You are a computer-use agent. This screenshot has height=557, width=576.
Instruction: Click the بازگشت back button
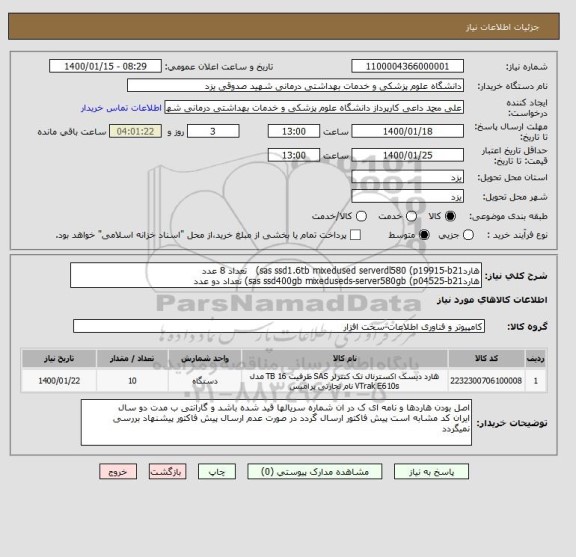pyautogui.click(x=168, y=471)
